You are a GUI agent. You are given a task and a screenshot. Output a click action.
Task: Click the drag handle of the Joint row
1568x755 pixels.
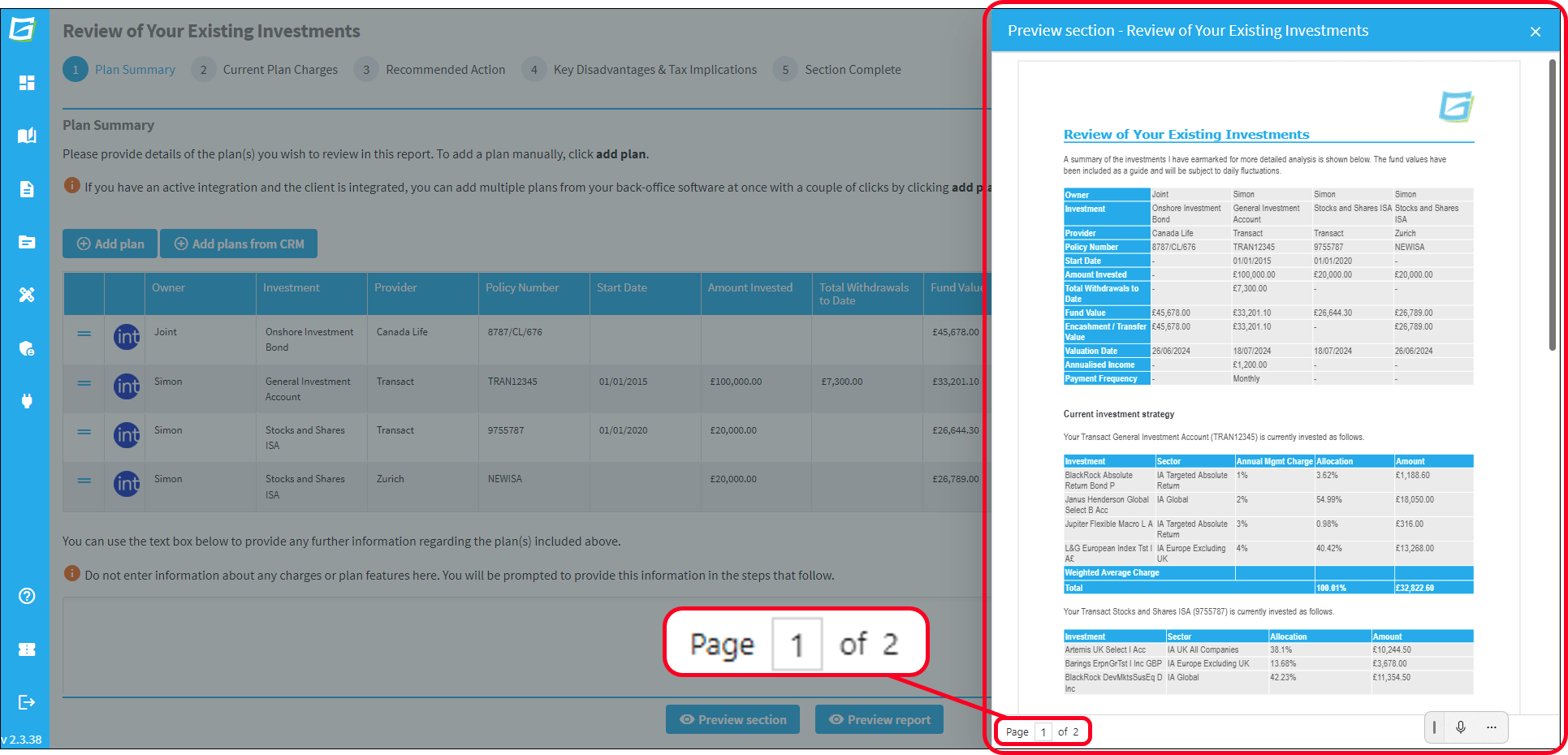click(84, 334)
